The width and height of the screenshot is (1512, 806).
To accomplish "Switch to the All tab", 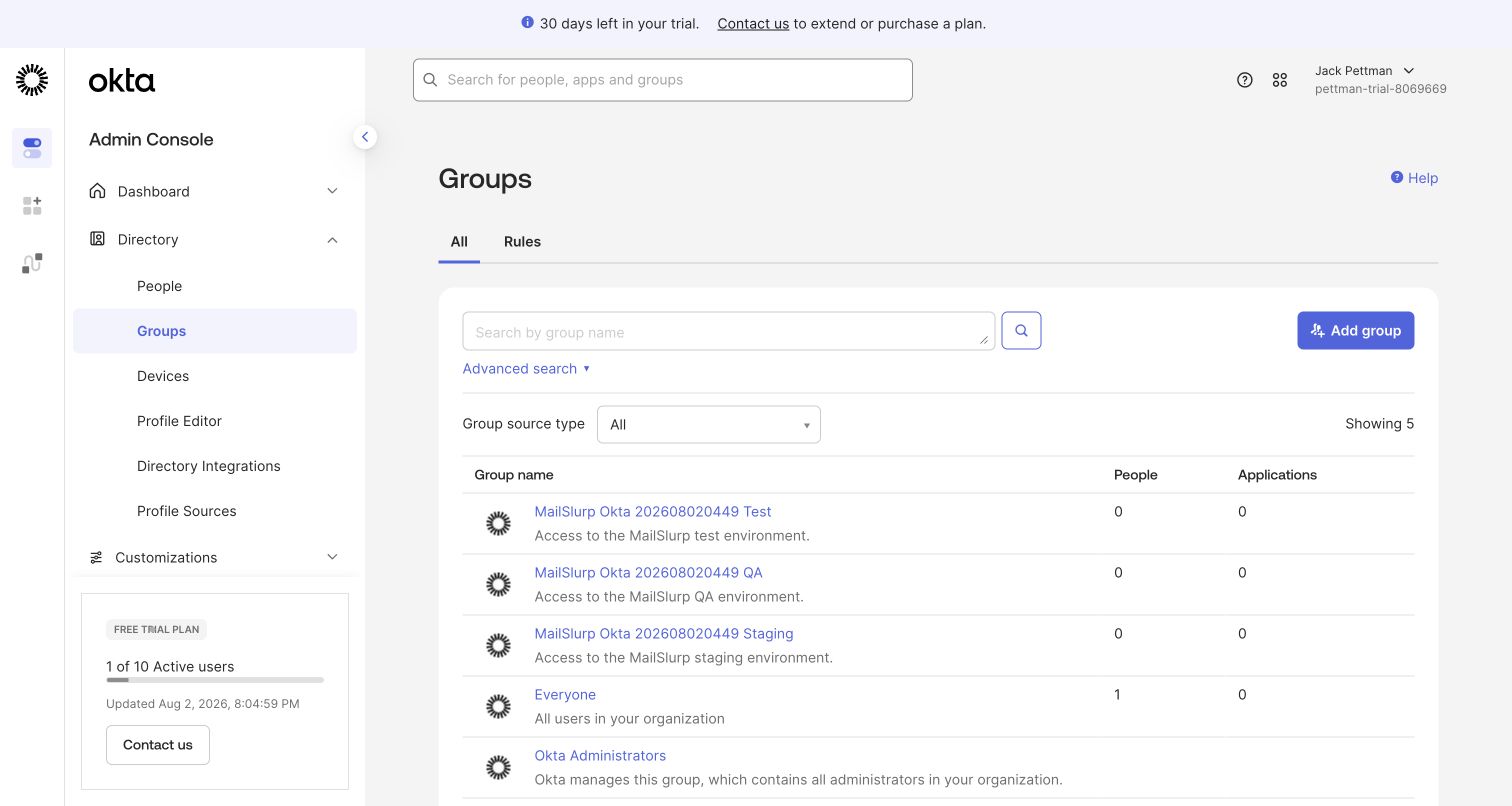I will pyautogui.click(x=459, y=242).
